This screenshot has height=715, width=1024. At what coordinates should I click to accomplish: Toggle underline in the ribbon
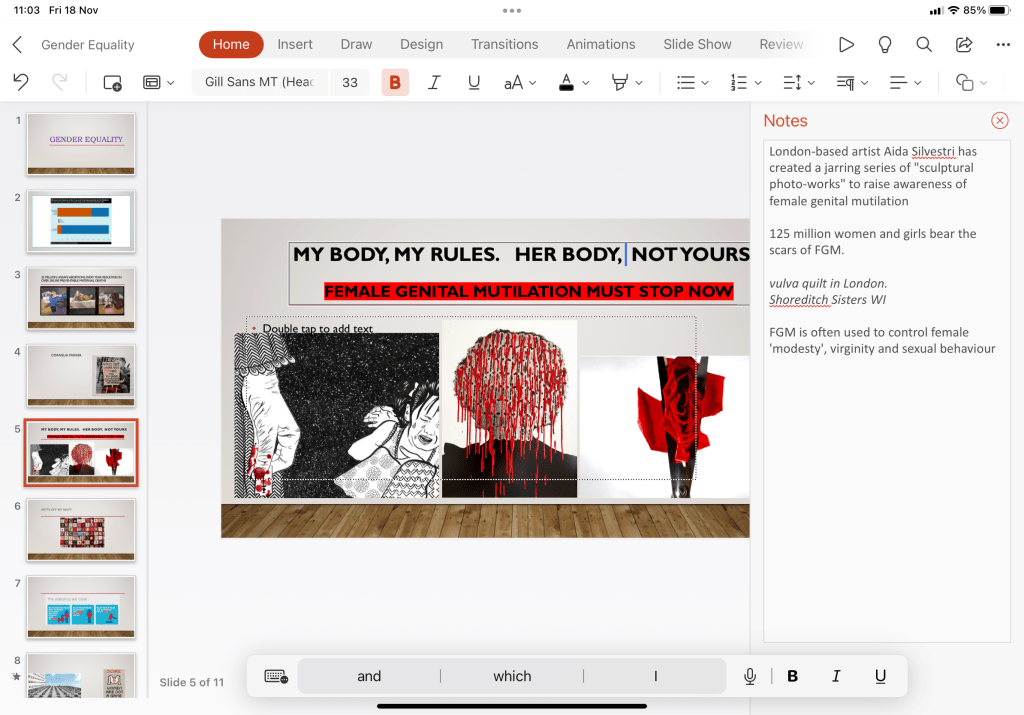click(x=474, y=83)
